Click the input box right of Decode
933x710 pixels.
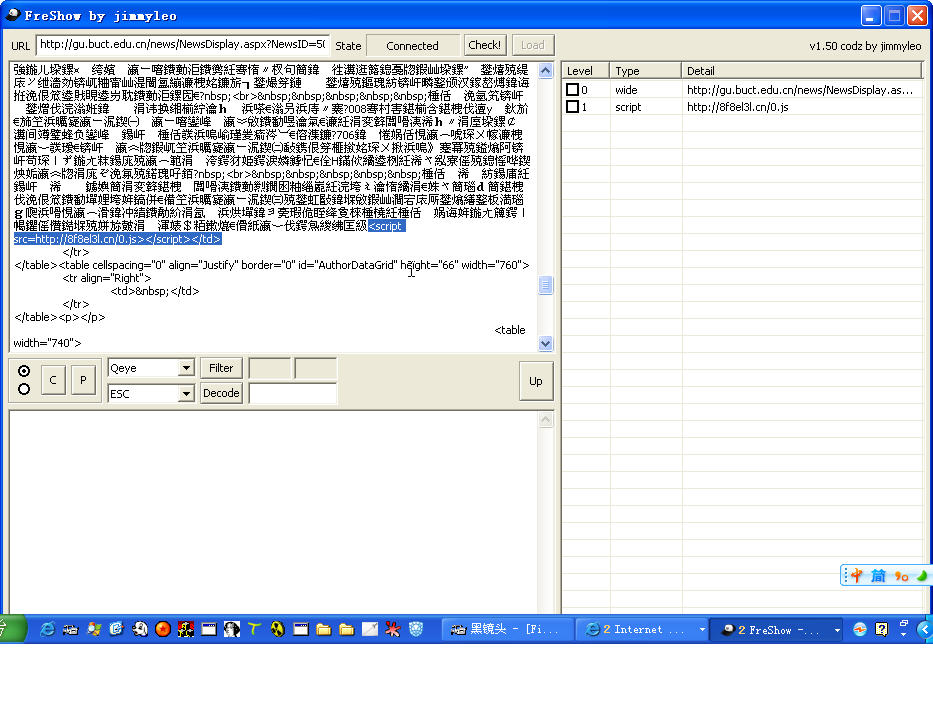coord(293,393)
